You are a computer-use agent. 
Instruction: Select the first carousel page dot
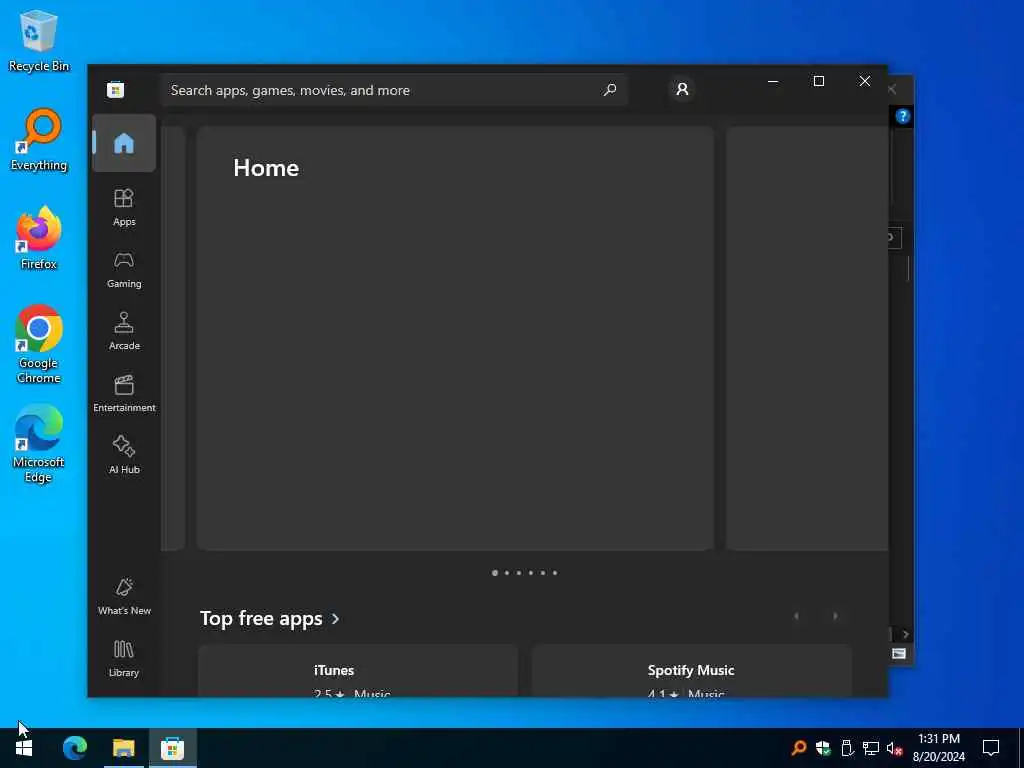click(x=495, y=573)
